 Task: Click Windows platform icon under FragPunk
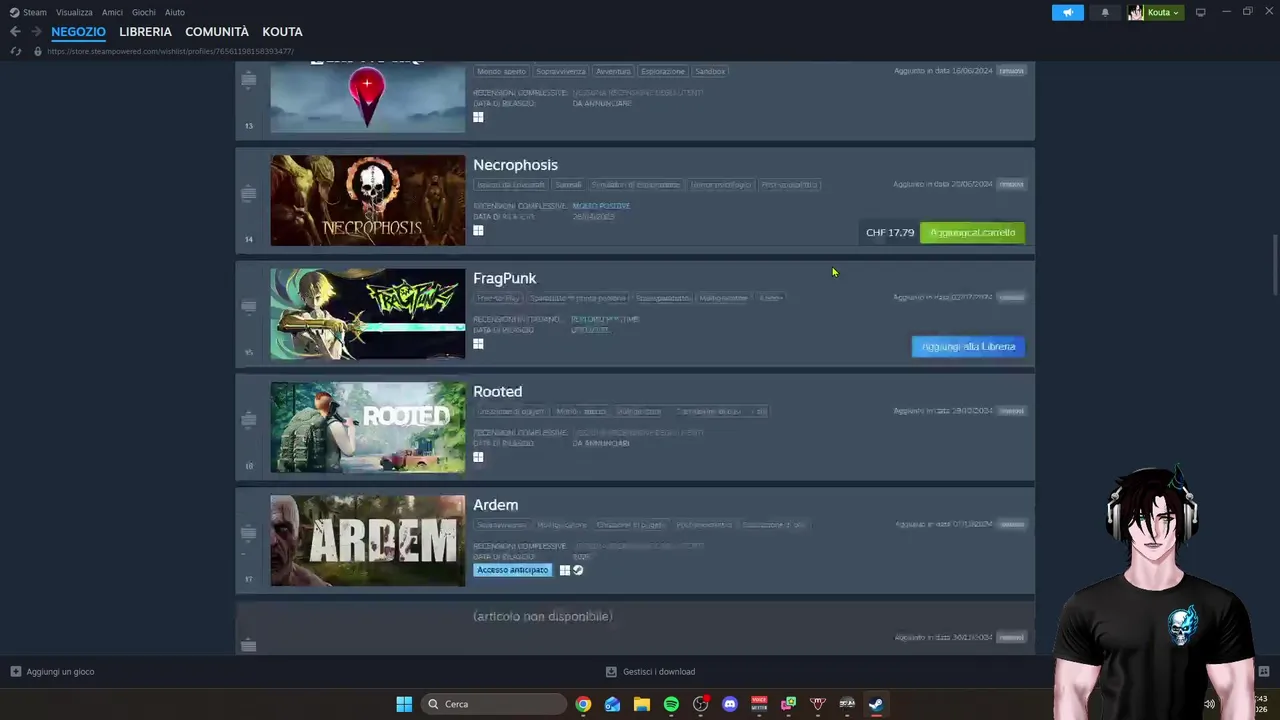pos(478,343)
